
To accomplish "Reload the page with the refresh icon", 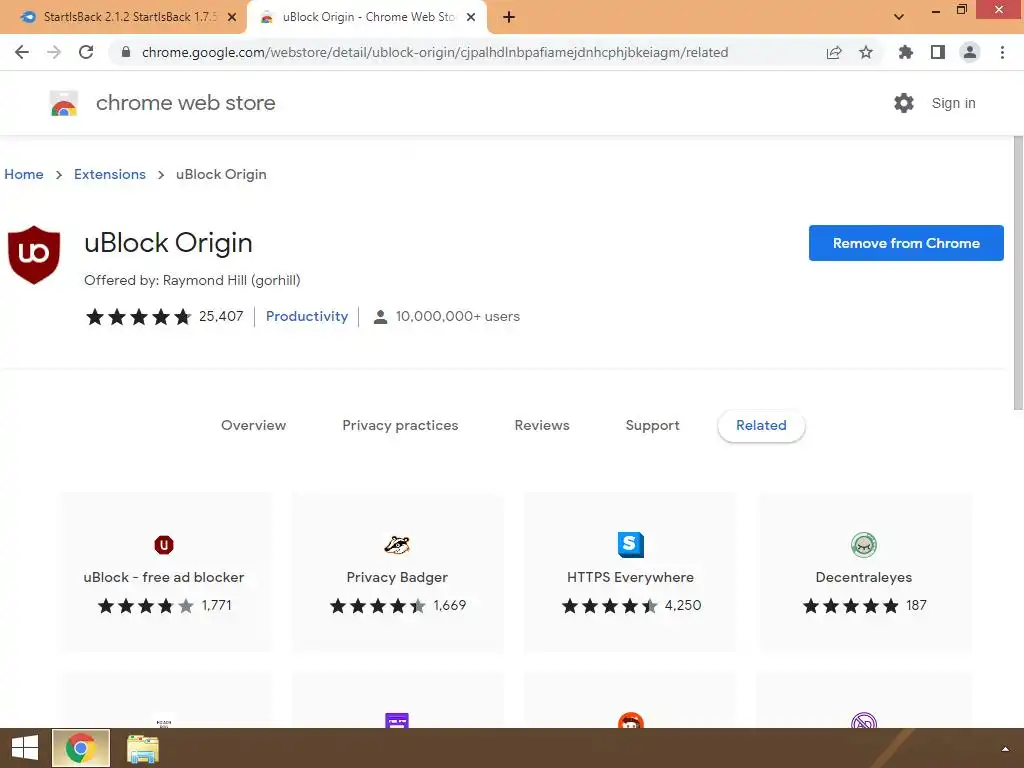I will pos(86,52).
